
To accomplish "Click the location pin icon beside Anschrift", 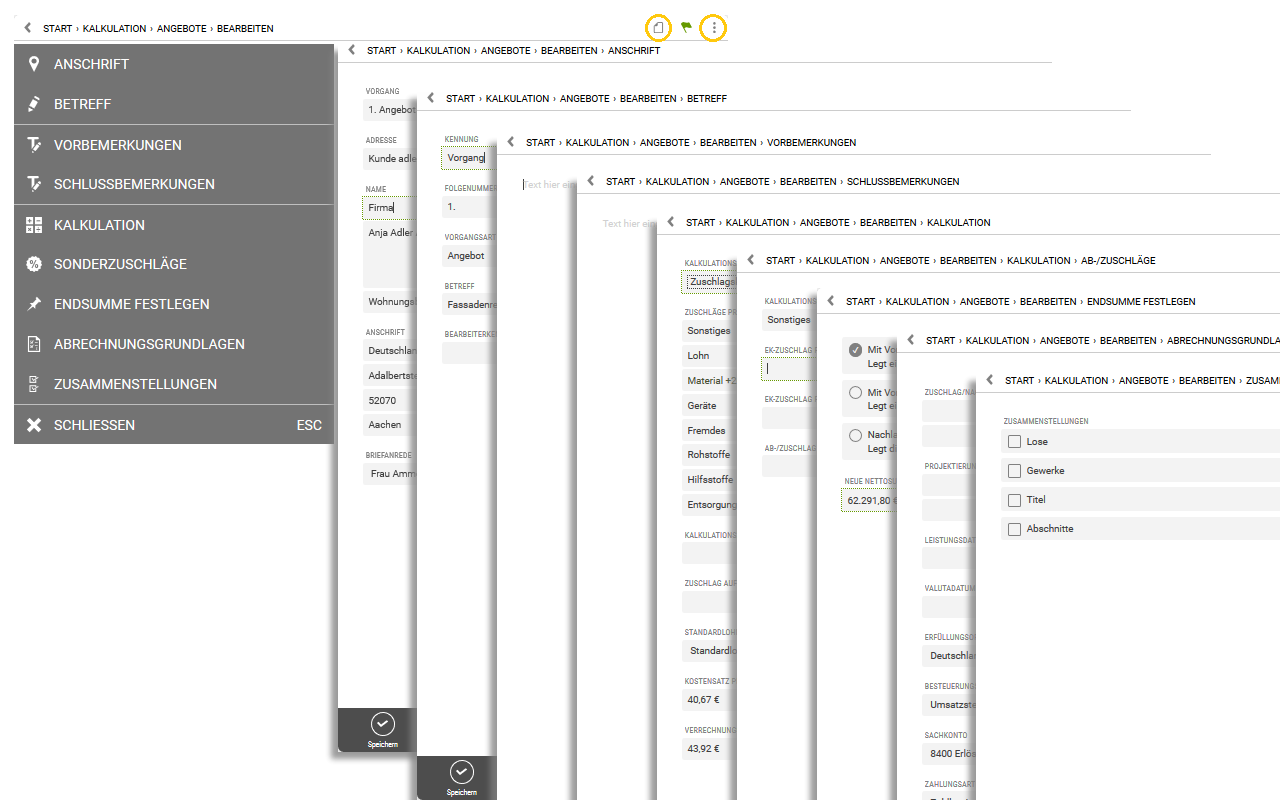I will point(34,64).
